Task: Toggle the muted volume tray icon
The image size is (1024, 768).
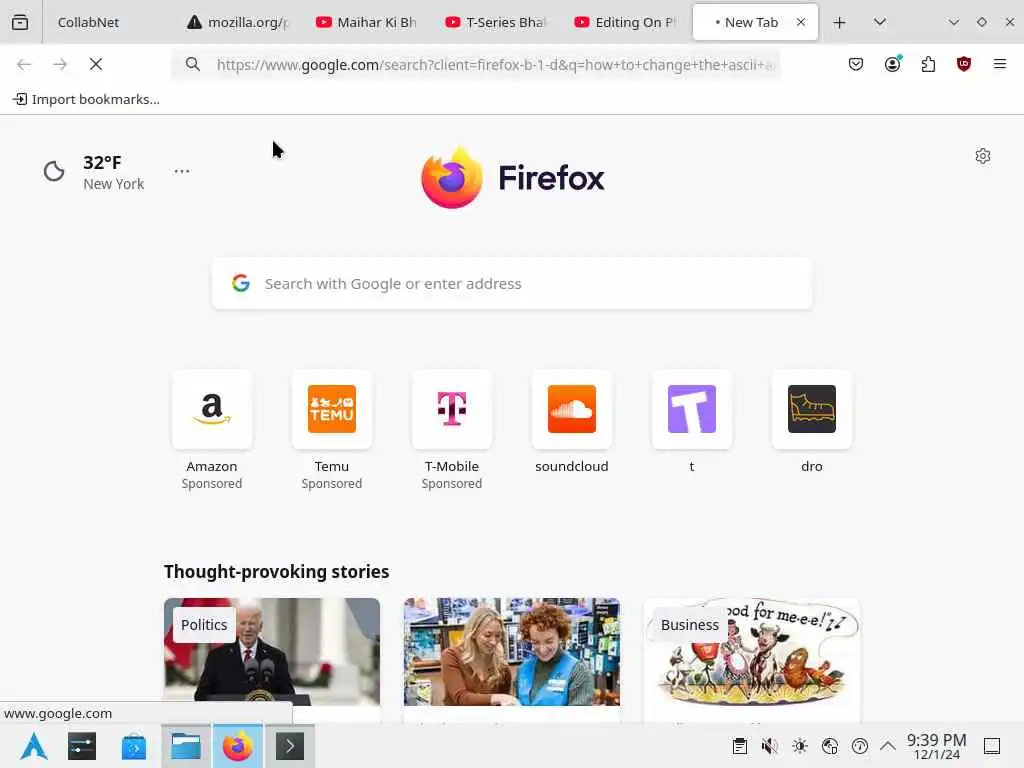Action: coord(770,746)
